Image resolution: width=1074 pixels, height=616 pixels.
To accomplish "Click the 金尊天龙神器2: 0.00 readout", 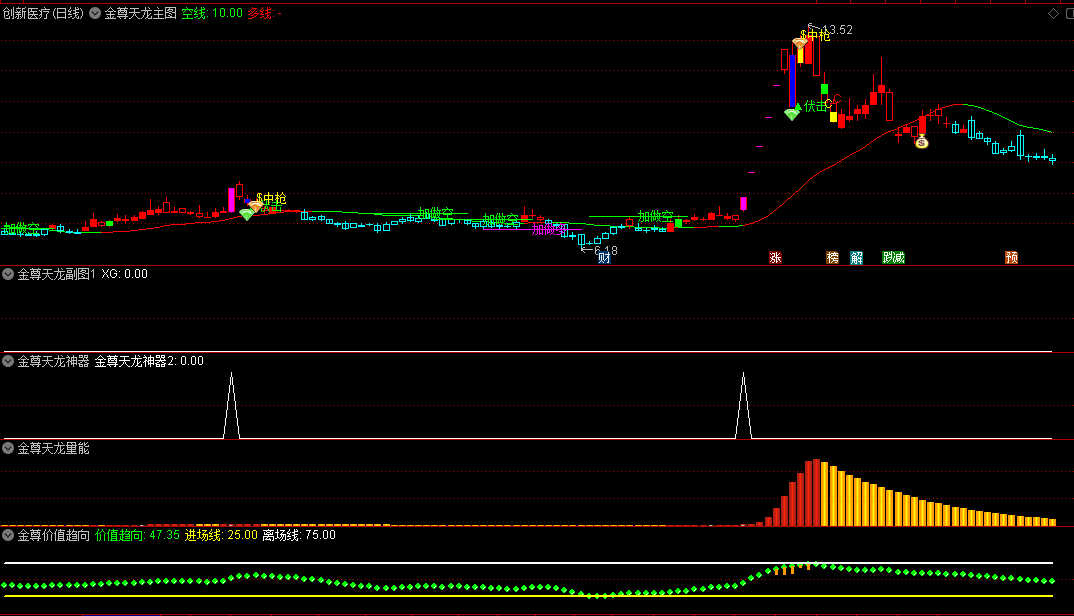I will click(x=149, y=361).
